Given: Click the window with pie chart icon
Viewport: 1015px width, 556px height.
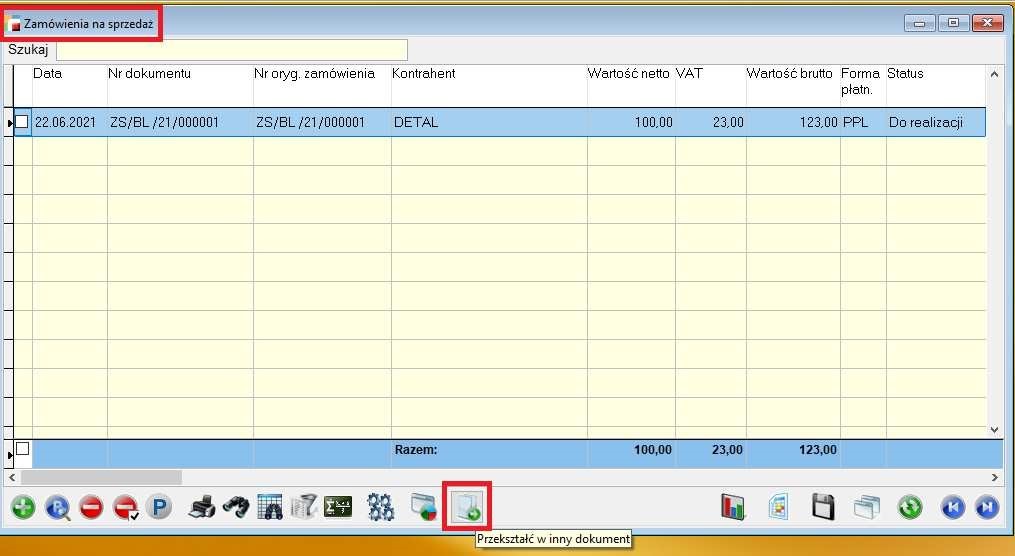Looking at the screenshot, I should click(x=424, y=507).
